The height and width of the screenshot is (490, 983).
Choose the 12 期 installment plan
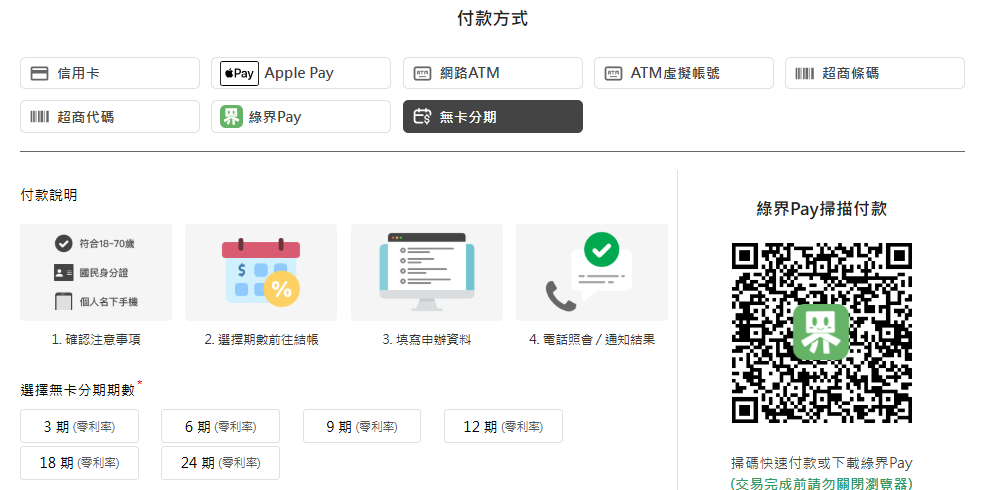[503, 427]
